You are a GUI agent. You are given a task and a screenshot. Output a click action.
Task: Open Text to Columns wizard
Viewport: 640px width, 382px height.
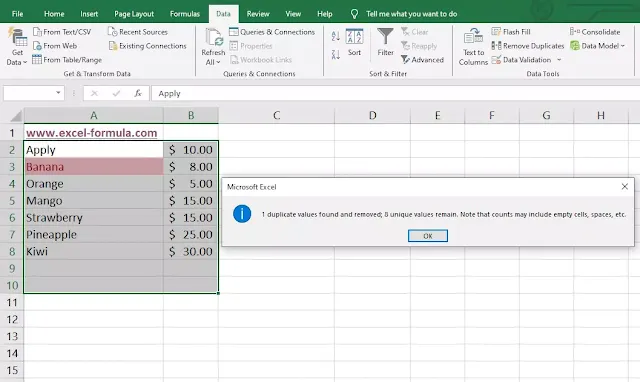[x=473, y=47]
